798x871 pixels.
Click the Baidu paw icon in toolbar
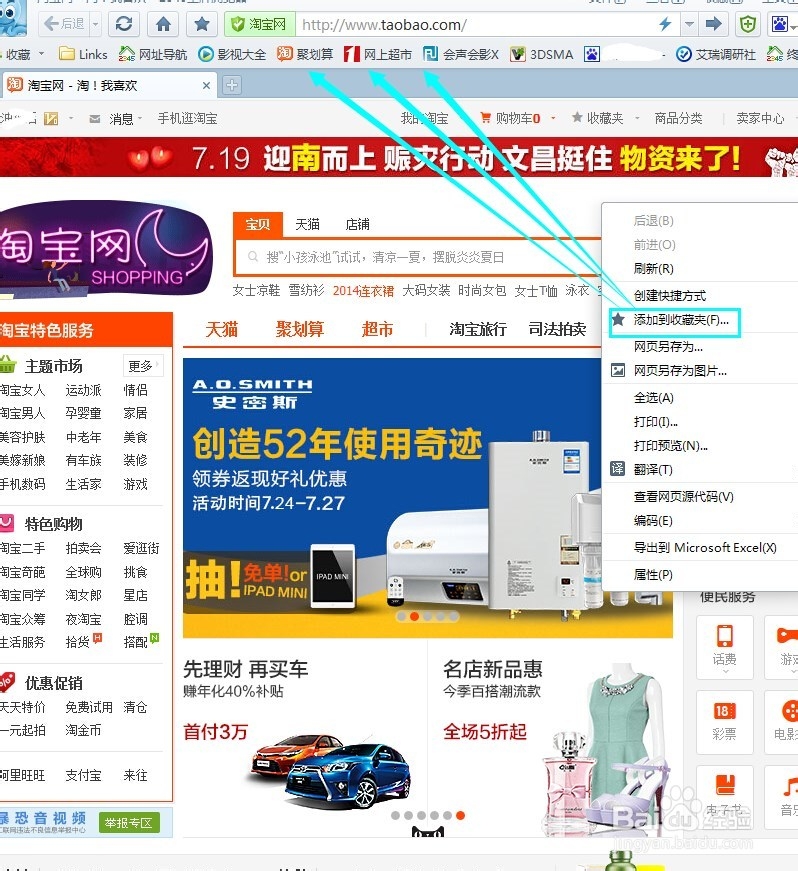point(780,24)
